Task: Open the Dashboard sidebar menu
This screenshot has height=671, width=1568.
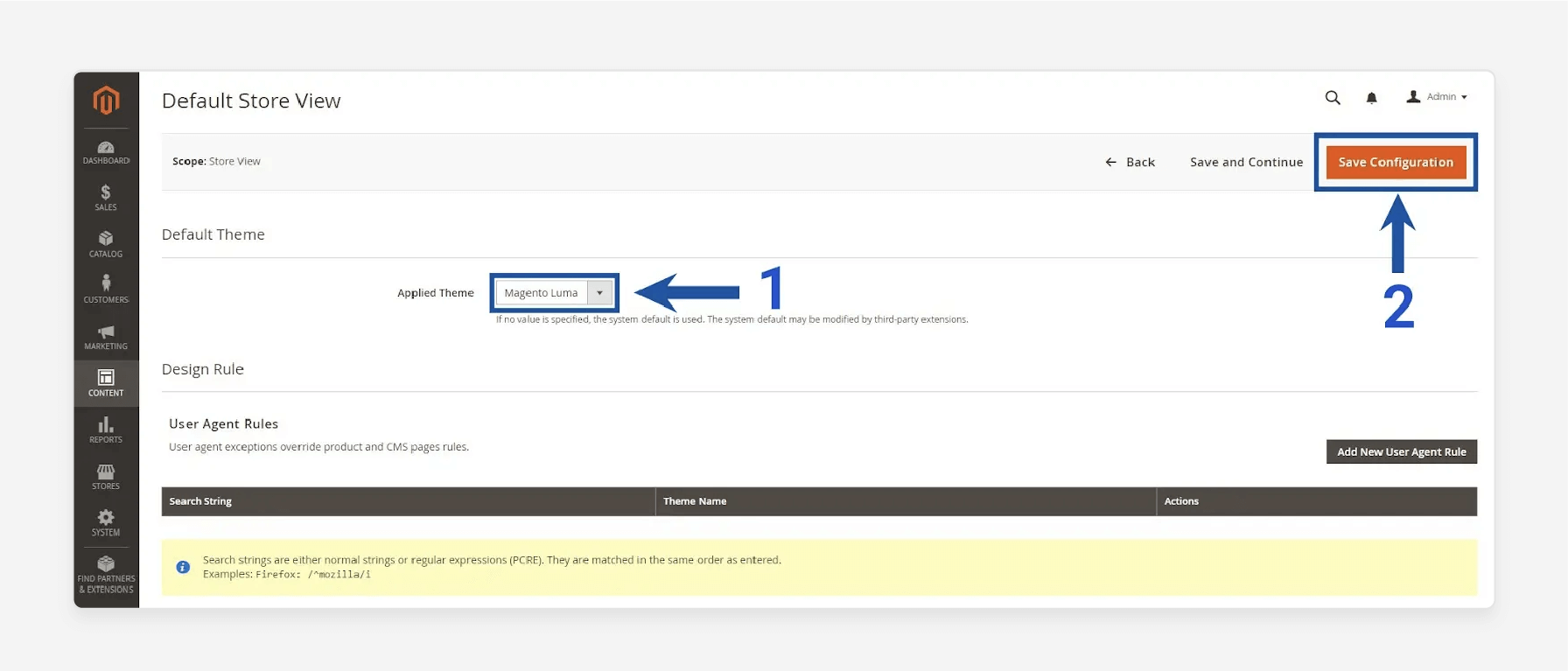Action: [x=106, y=152]
